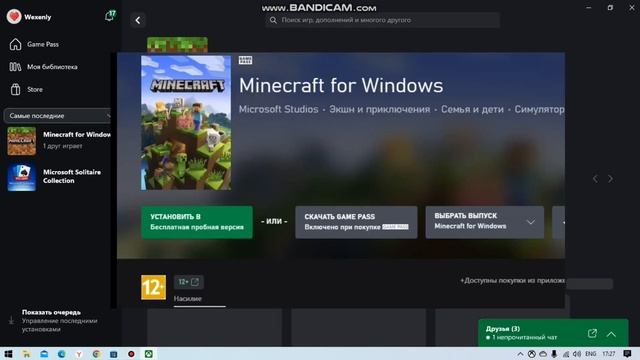This screenshot has height=360, width=640.
Task: Click the 'Экшн и приключения' genre link
Action: click(x=380, y=109)
